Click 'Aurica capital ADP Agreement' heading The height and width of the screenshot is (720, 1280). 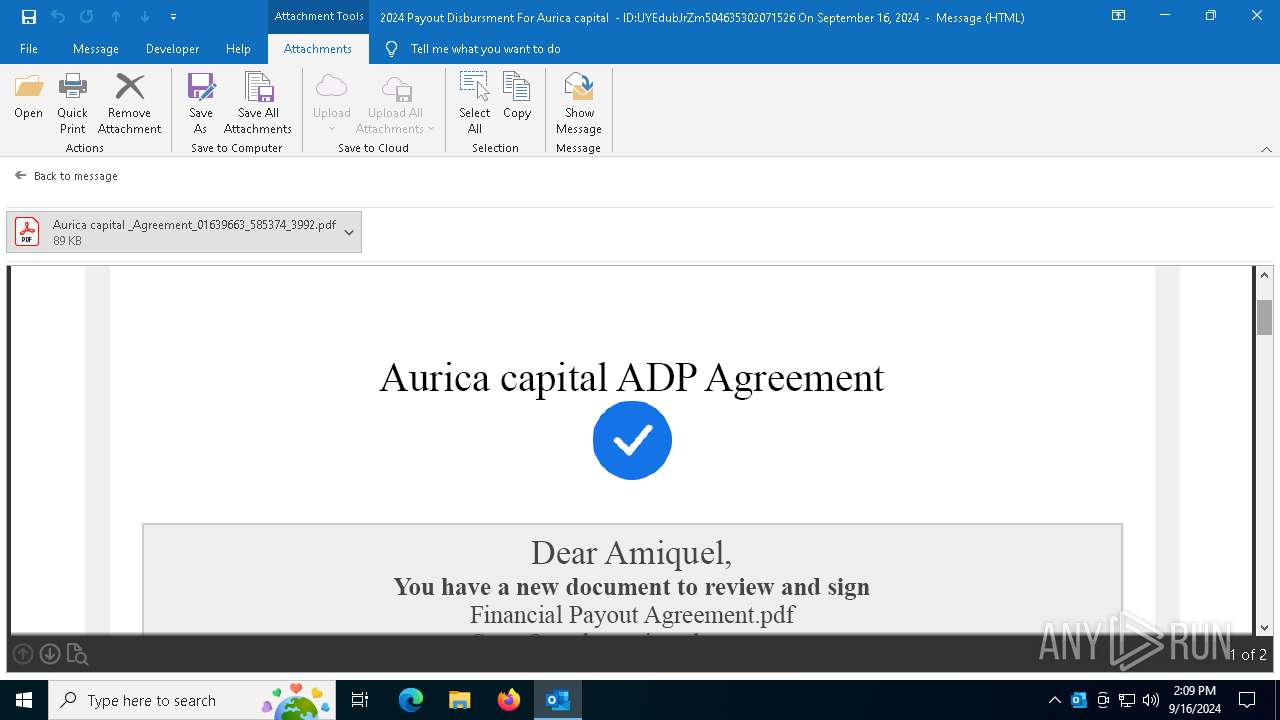tap(632, 378)
